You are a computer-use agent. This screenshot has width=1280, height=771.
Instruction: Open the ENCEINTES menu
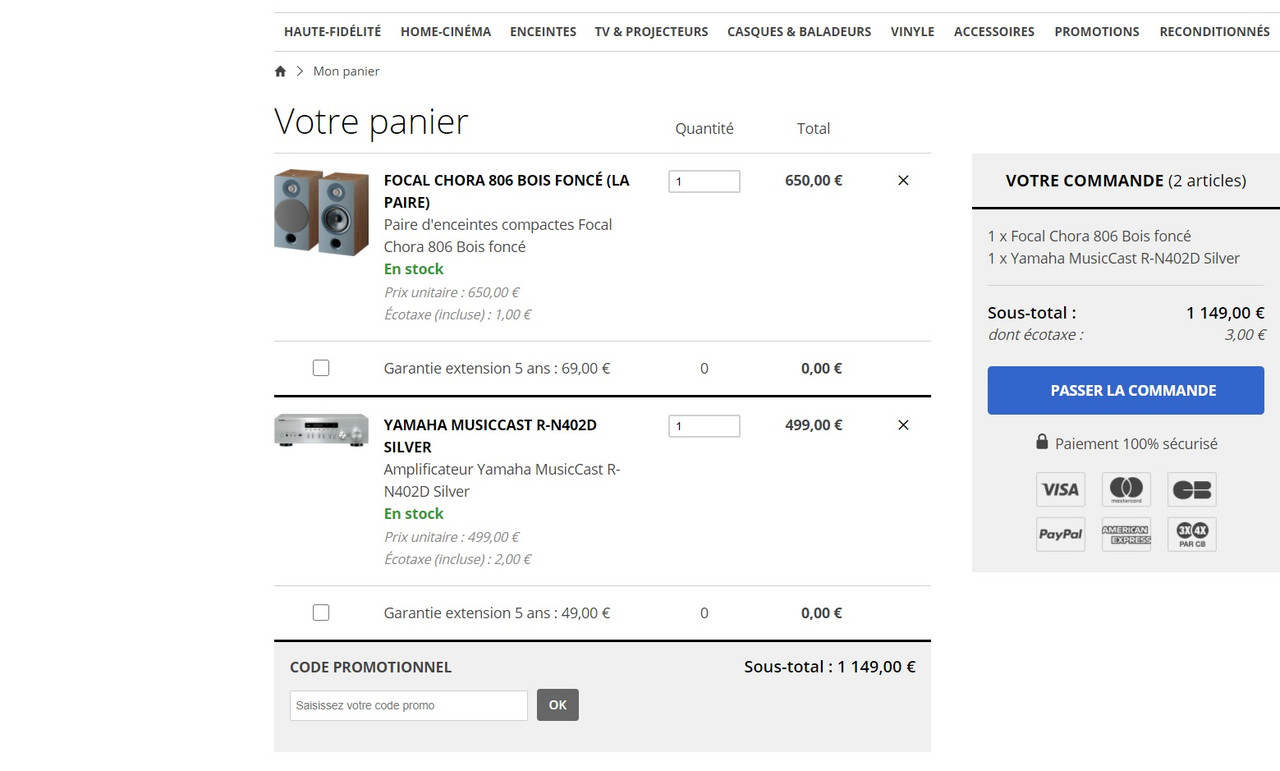tap(543, 32)
